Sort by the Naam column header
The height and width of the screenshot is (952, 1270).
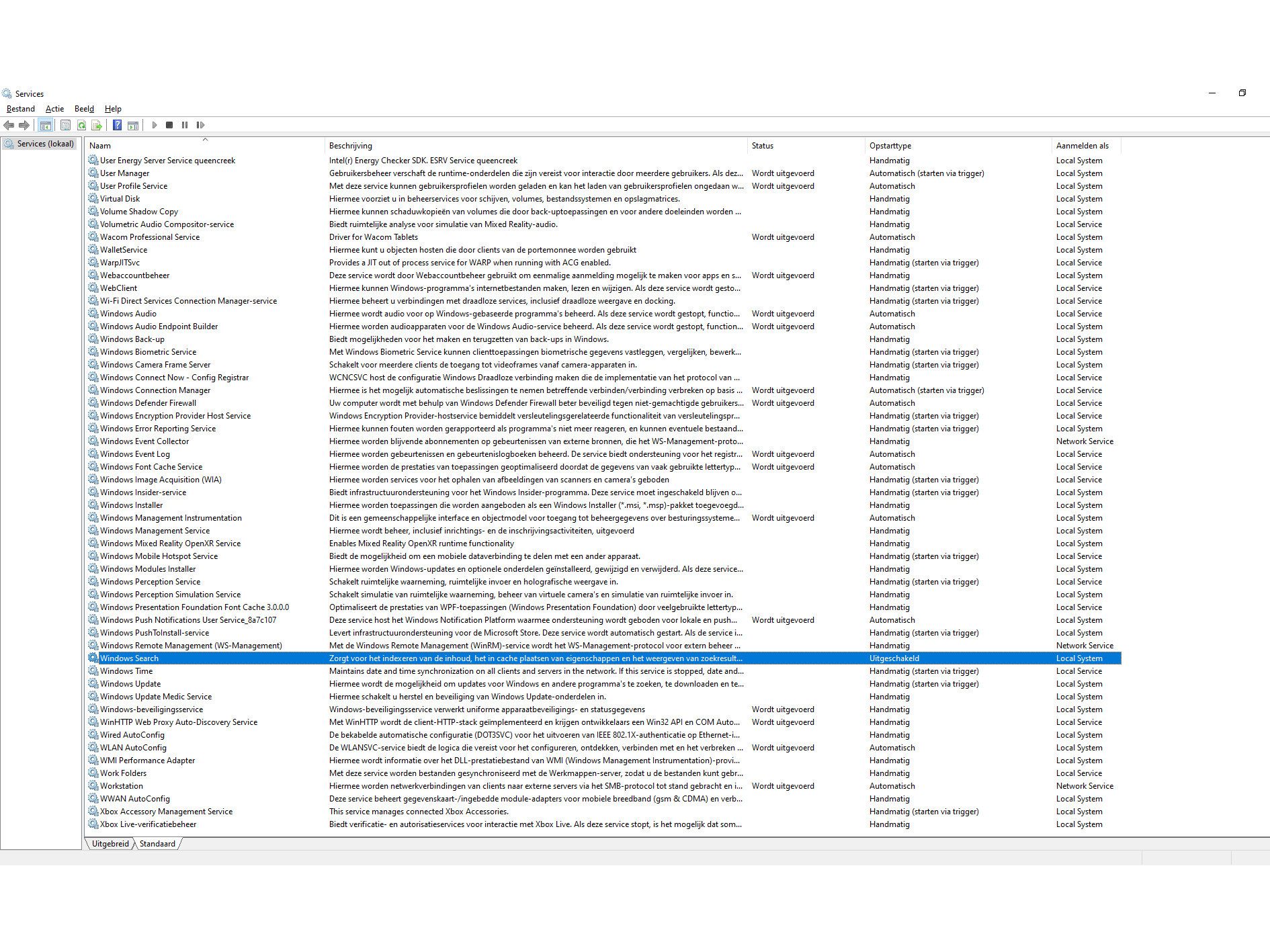(204, 146)
